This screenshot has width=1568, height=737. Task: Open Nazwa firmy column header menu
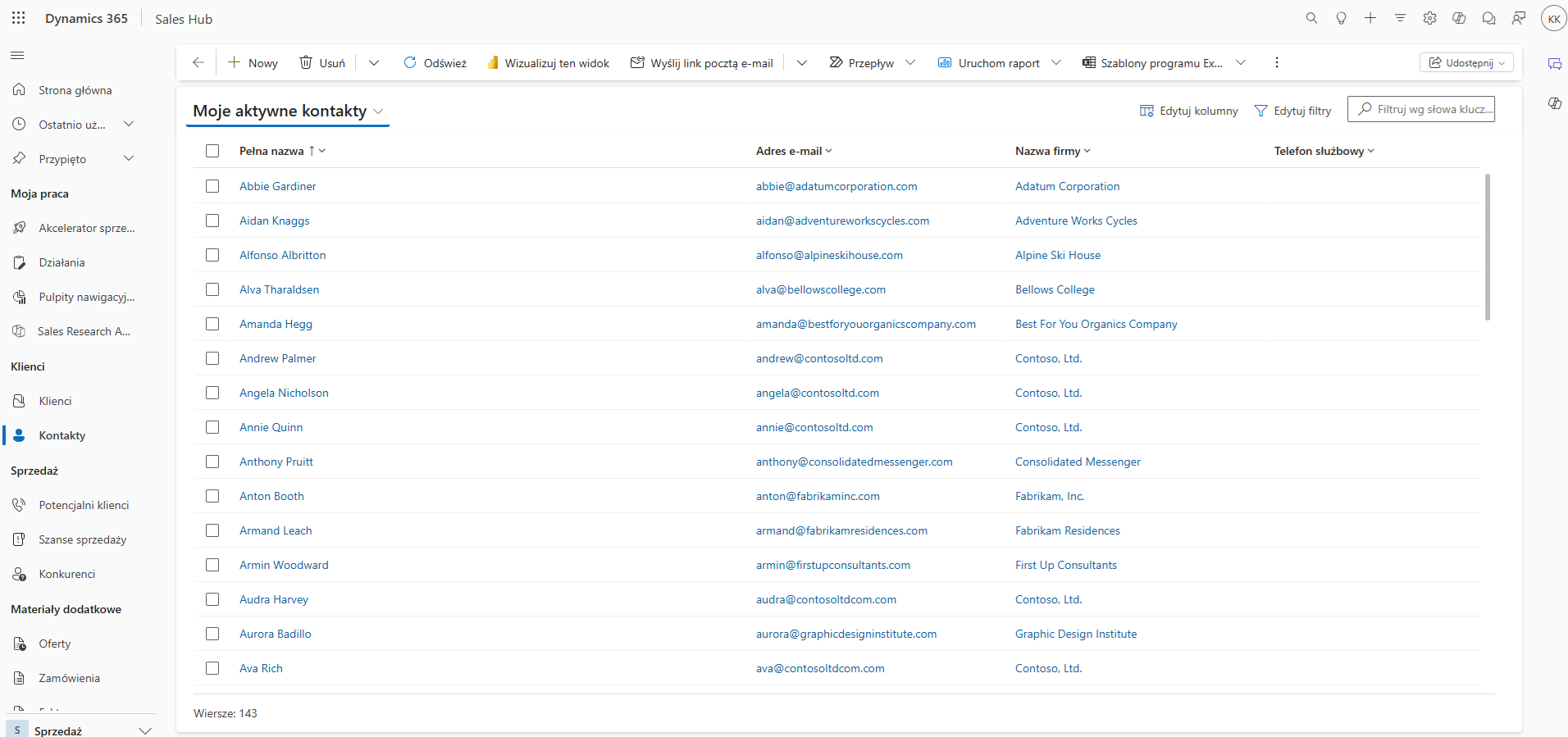[x=1053, y=151]
